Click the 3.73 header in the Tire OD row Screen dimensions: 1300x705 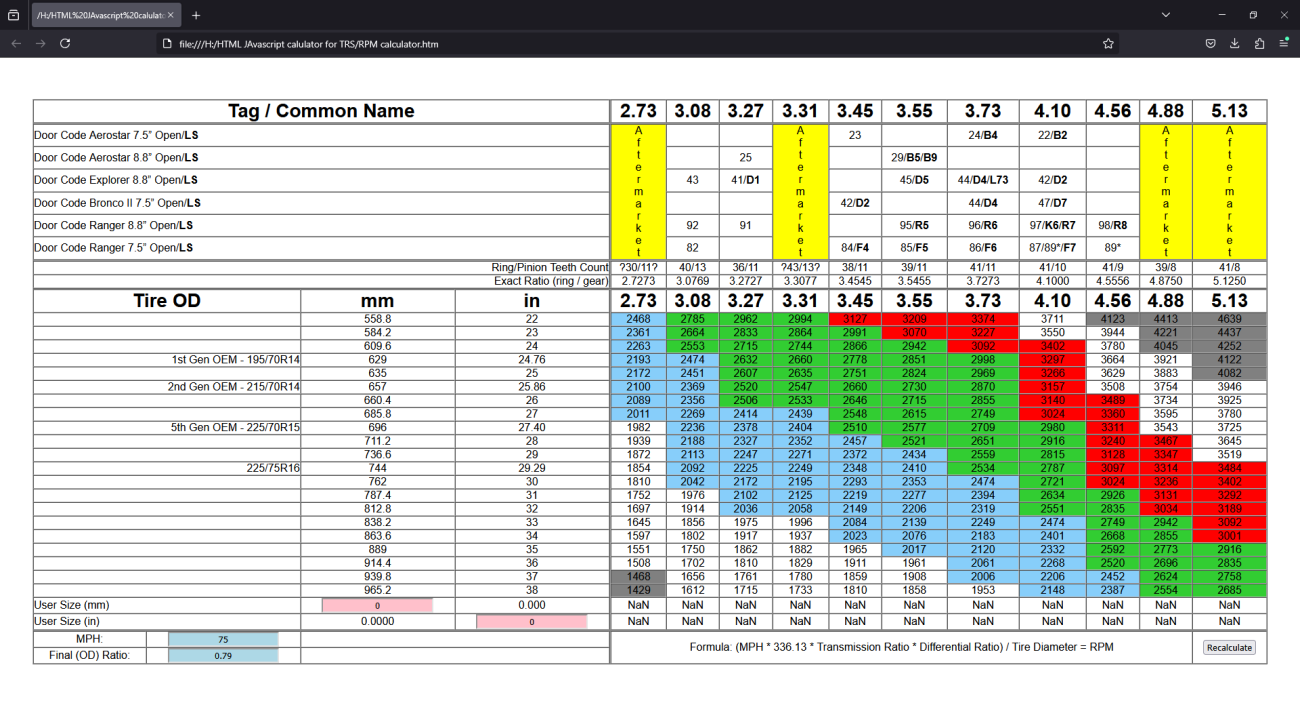983,301
